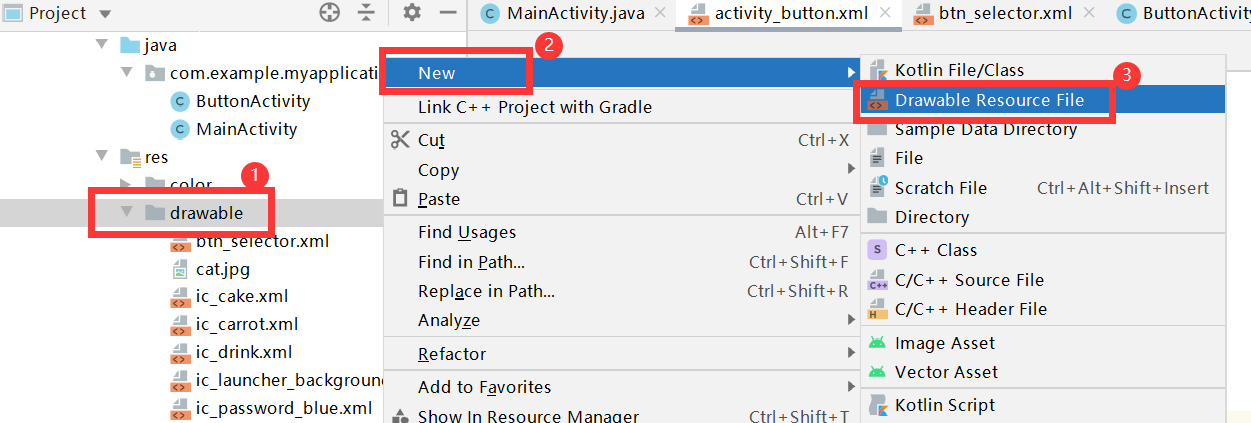Click the locate/select opened file target icon
This screenshot has height=423, width=1251.
coord(329,13)
